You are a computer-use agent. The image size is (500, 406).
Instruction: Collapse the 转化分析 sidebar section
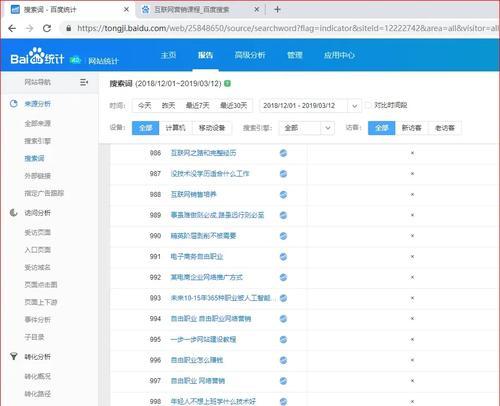[x=37, y=357]
